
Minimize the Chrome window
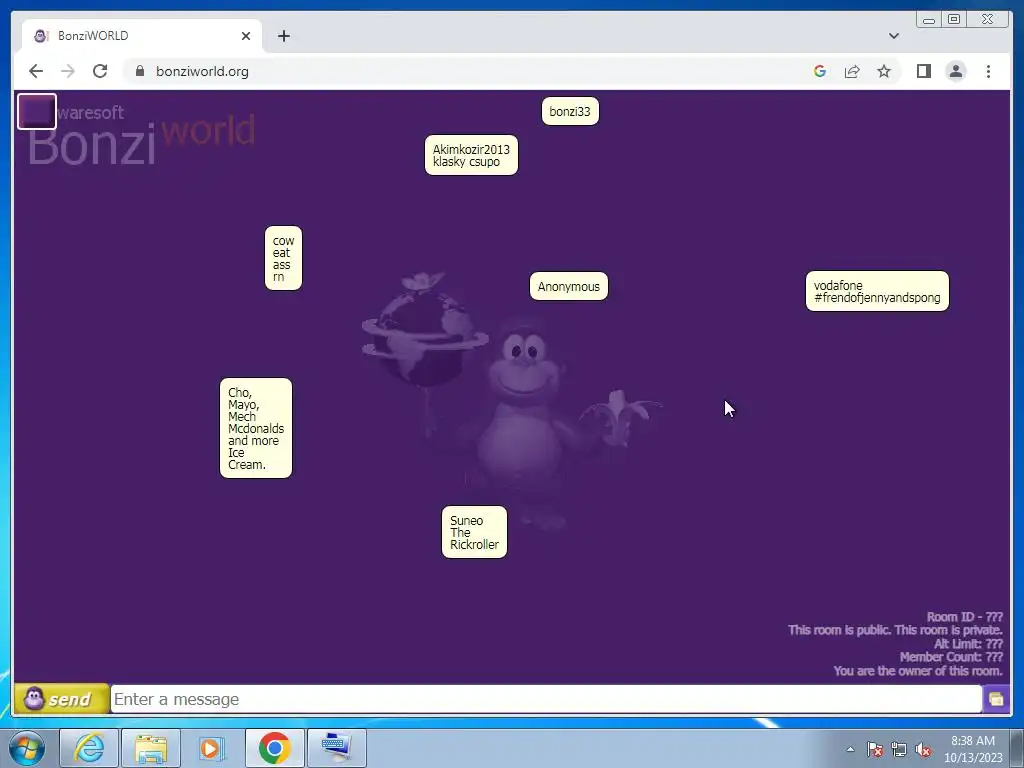click(929, 19)
